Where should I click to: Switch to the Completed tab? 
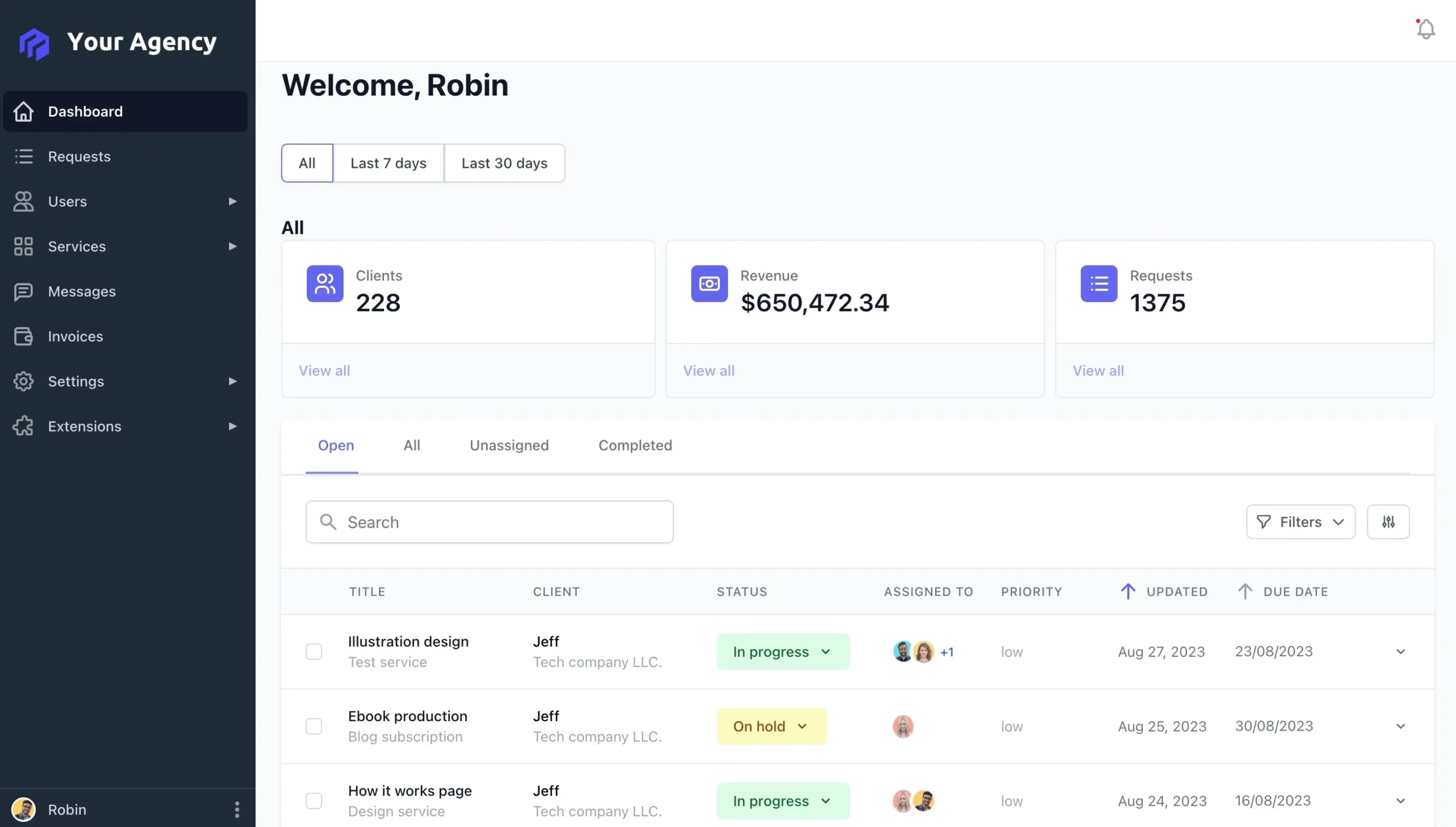click(635, 445)
